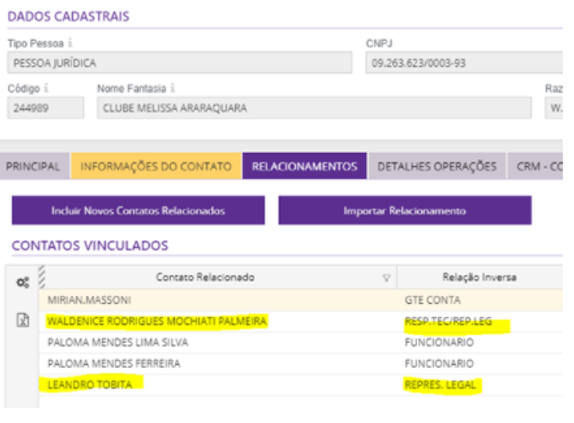Select the WALDENICE RODRIGUES MOCHIATI PALMEIRA row
Viewport: 574px width, 423px height.
(301, 321)
